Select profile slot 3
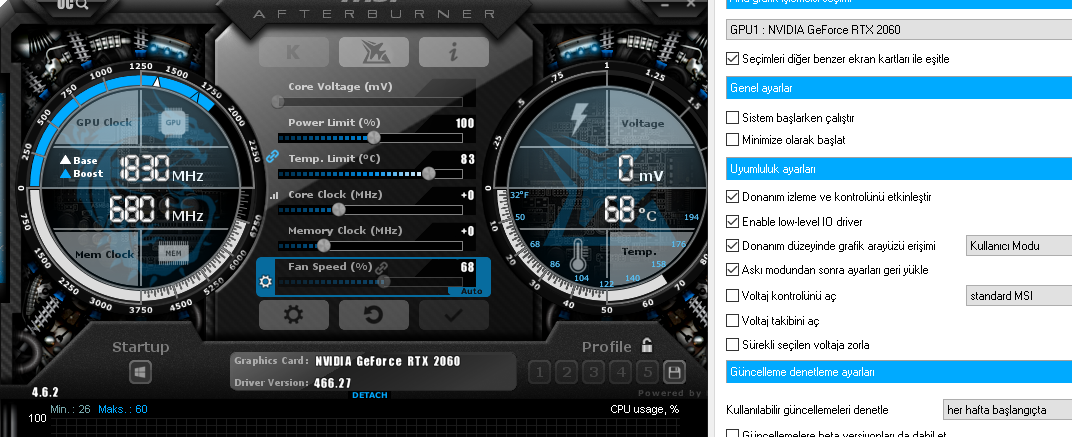 (x=594, y=373)
